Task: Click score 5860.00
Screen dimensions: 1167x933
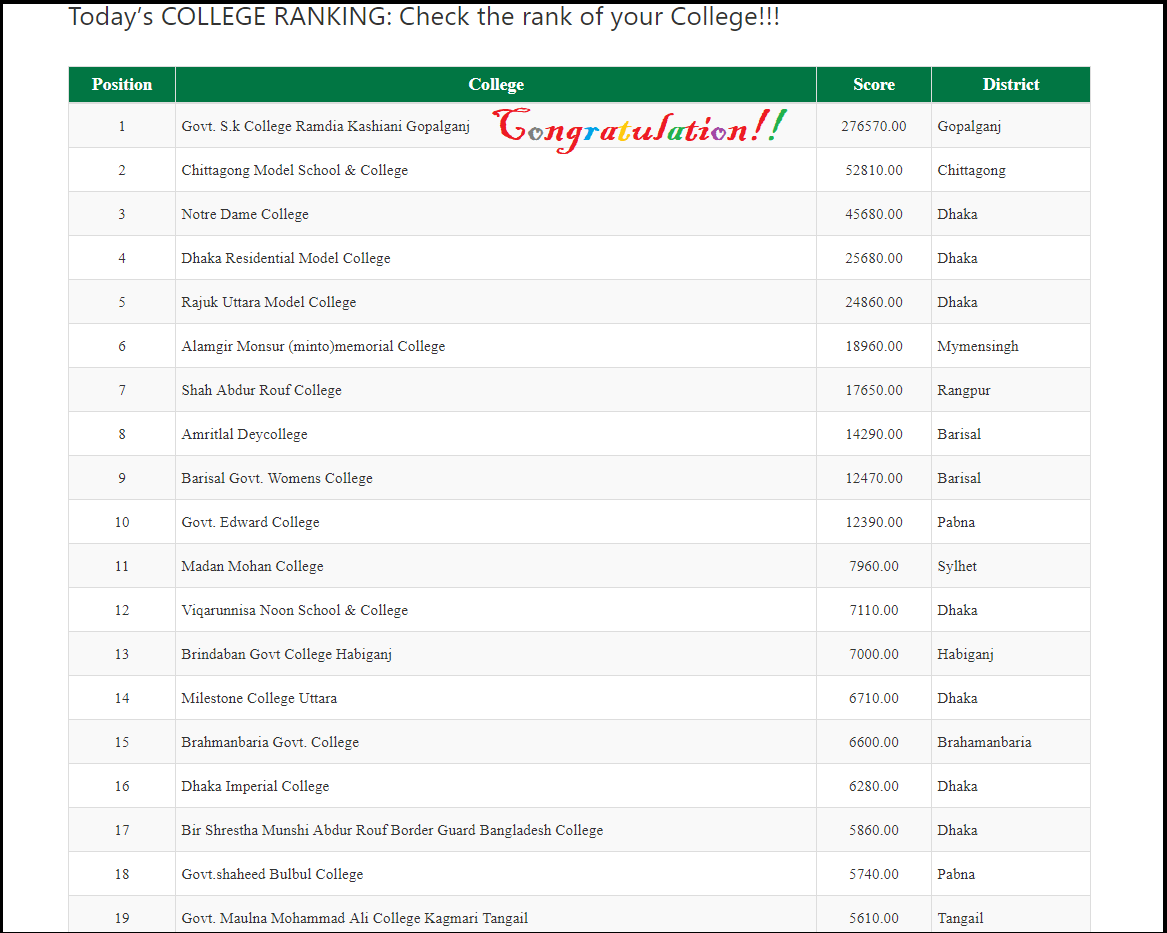Action: (874, 830)
